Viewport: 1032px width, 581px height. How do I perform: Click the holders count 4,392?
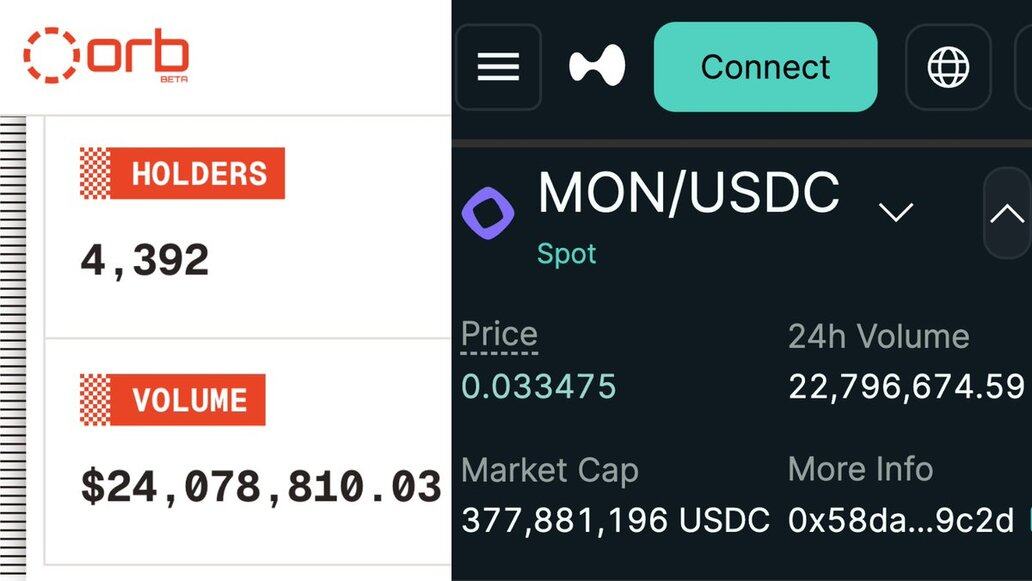click(x=145, y=261)
